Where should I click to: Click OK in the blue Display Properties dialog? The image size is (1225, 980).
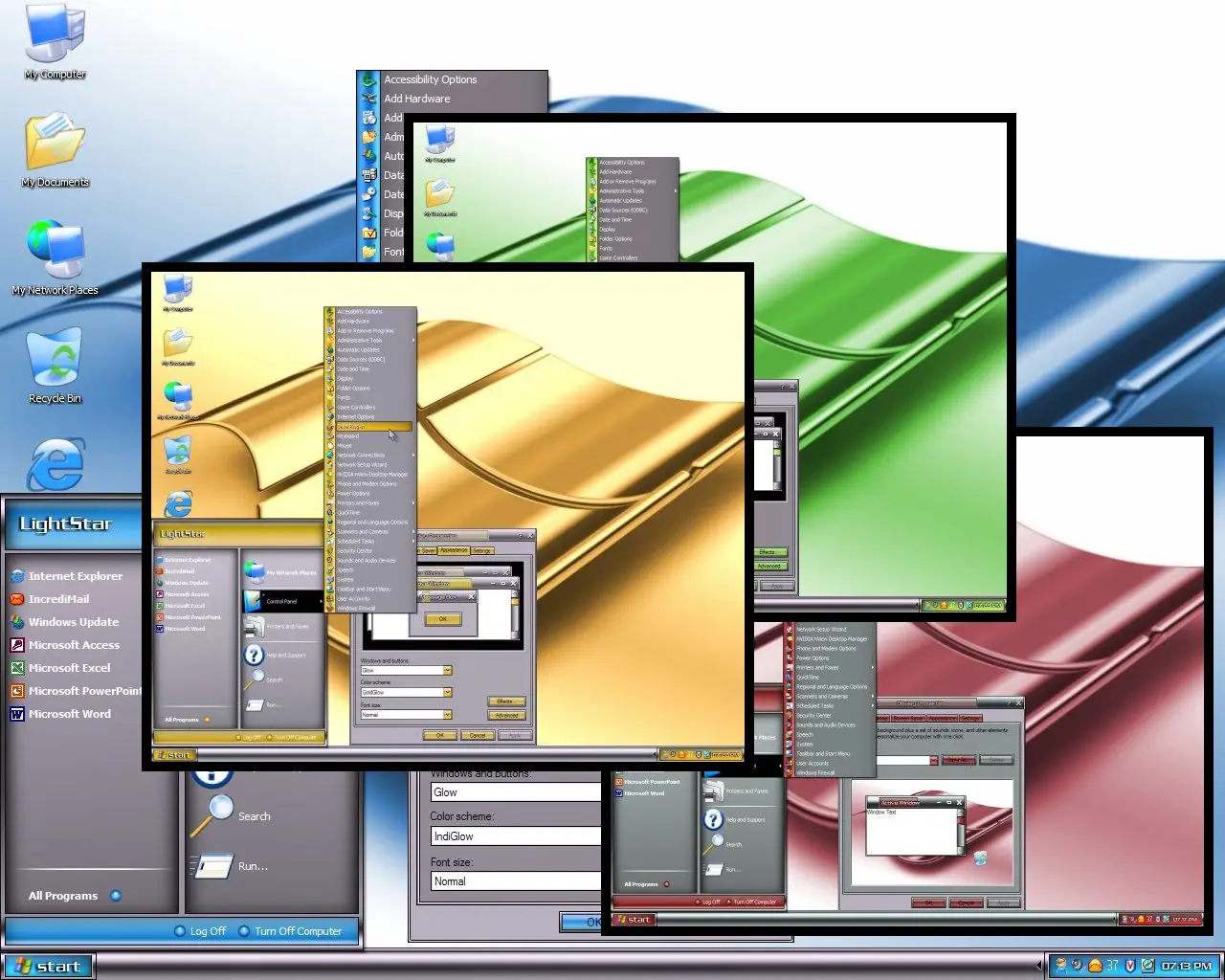point(581,922)
